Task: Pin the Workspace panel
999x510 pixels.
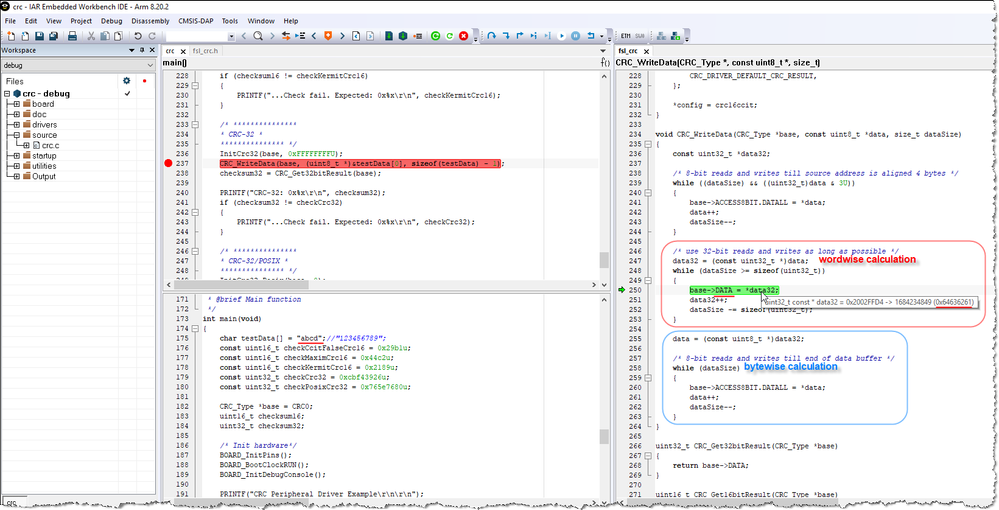Action: tap(142, 50)
